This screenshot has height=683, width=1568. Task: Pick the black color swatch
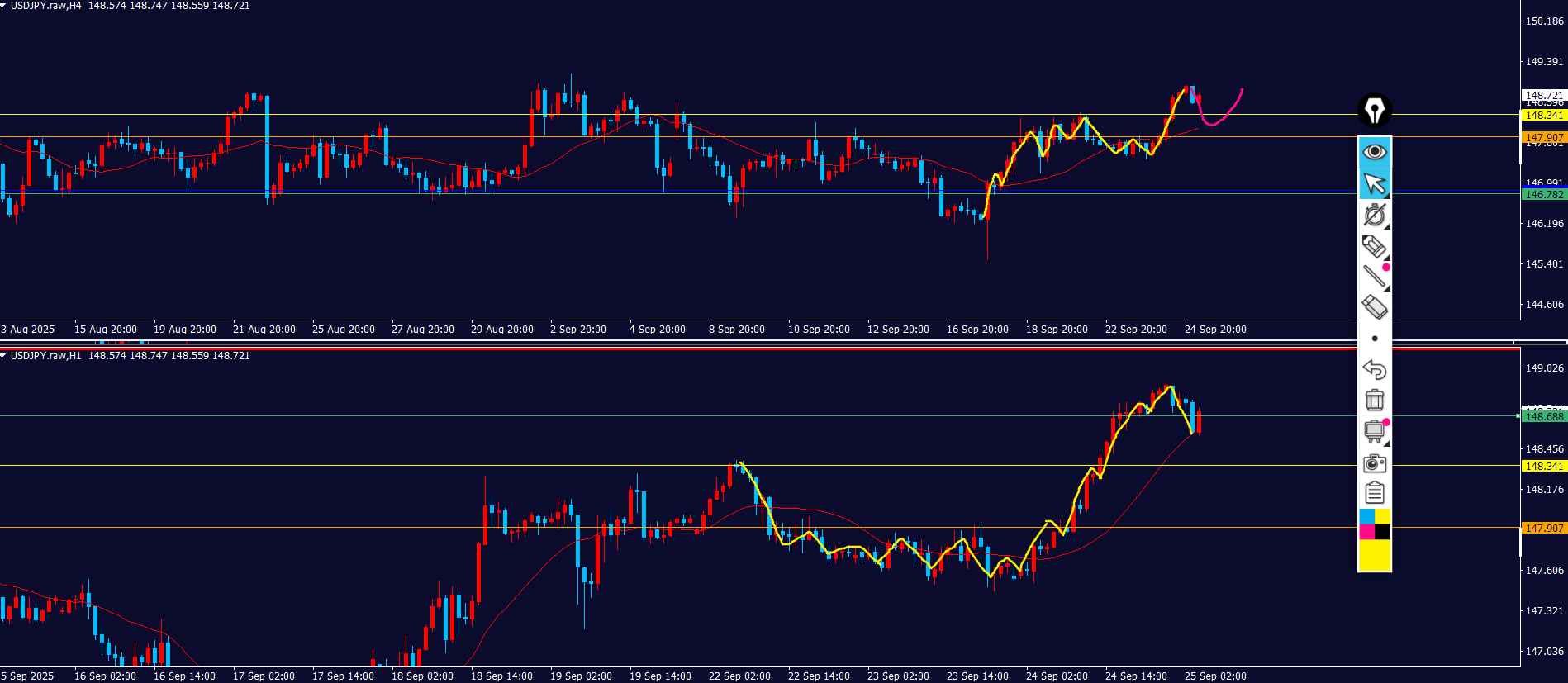(1383, 532)
